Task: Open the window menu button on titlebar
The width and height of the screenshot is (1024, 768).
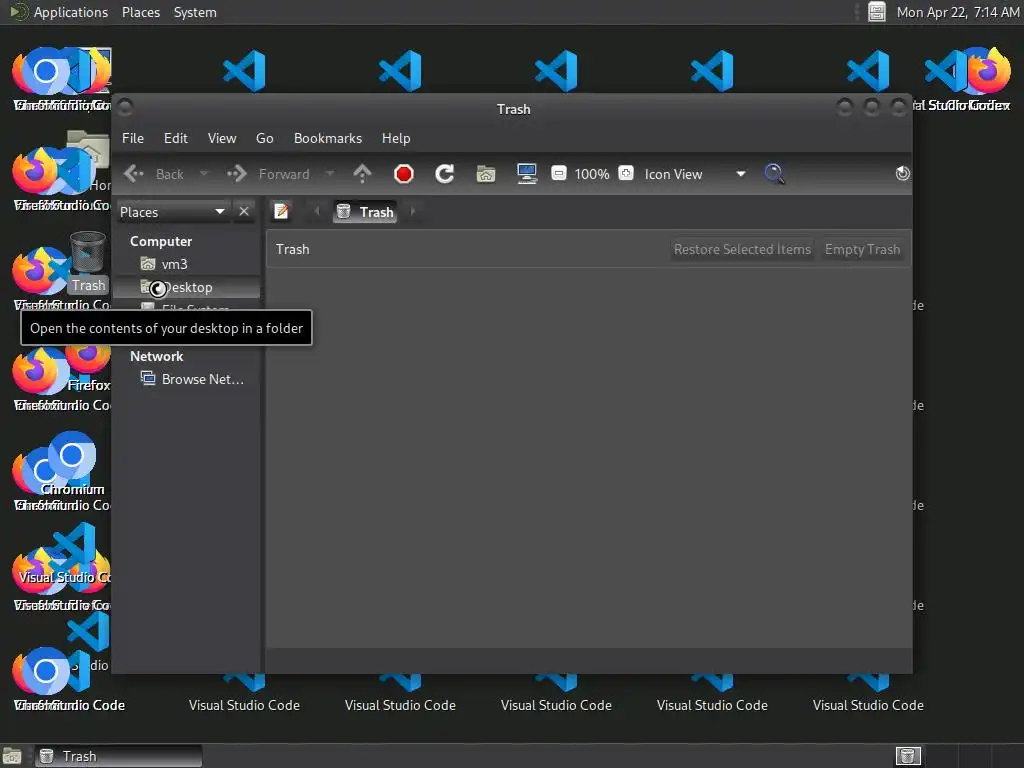Action: tap(125, 107)
